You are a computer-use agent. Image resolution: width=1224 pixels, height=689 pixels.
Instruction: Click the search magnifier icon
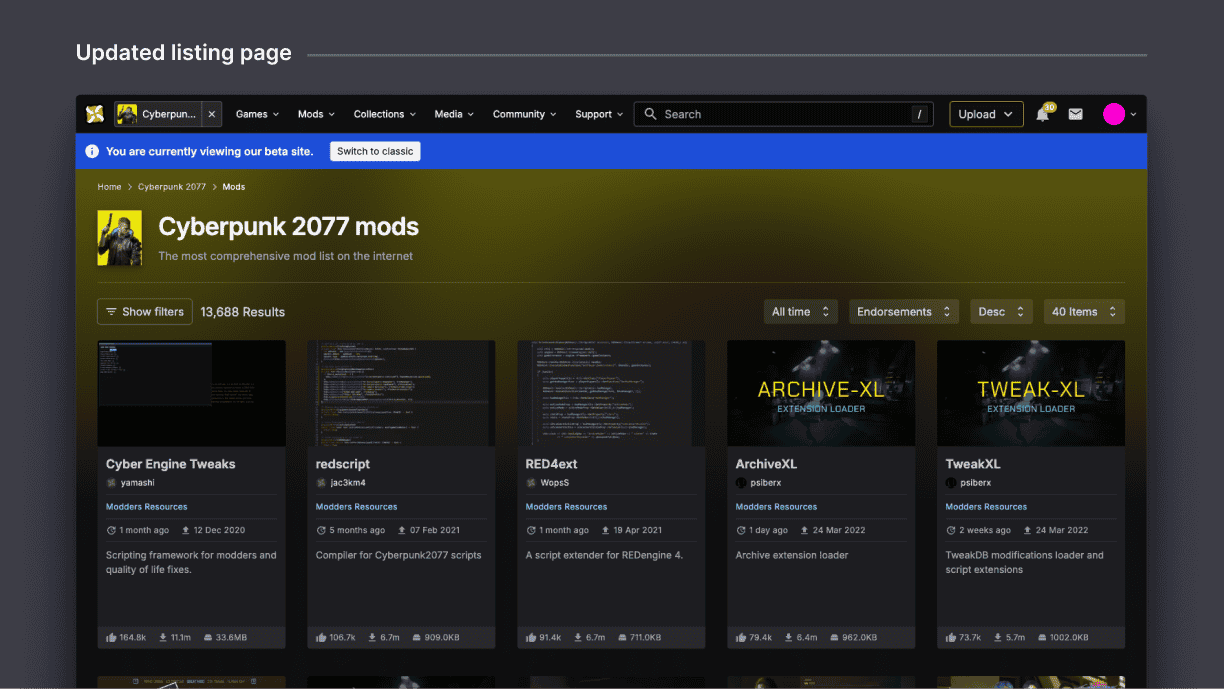[652, 114]
